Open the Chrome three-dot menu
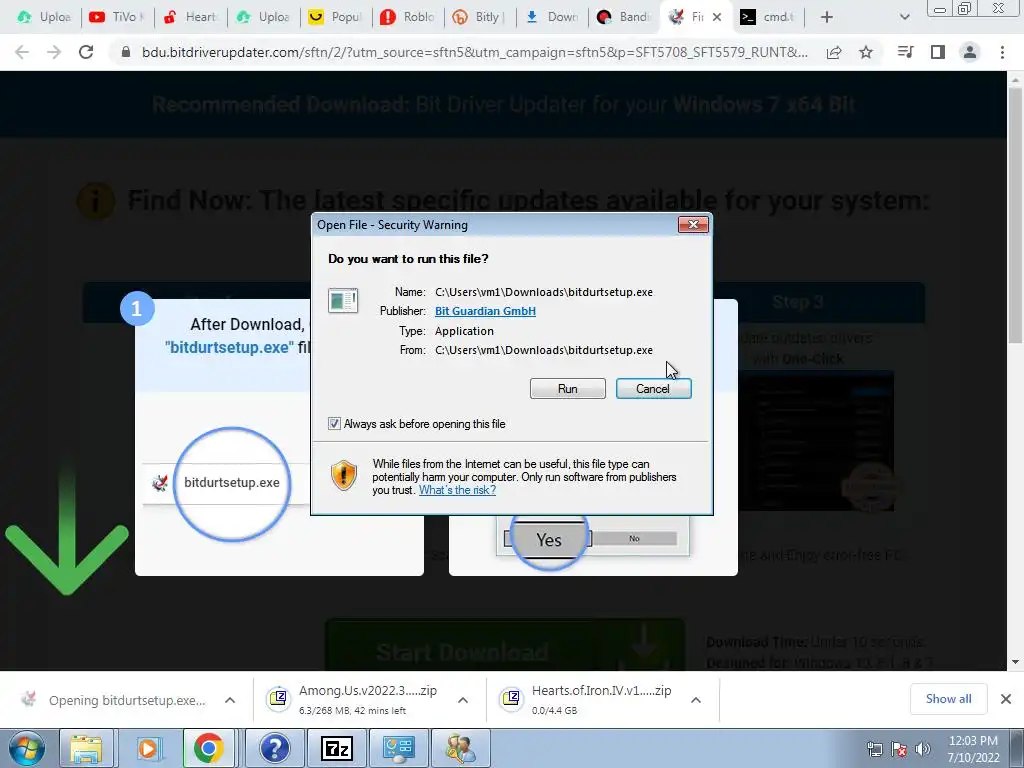This screenshot has height=768, width=1024. [x=1002, y=52]
